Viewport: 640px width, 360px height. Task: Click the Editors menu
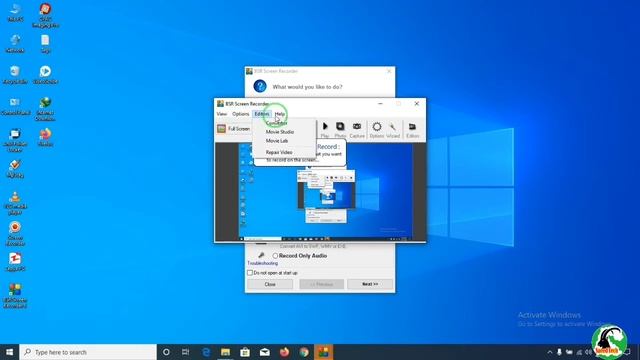(262, 114)
